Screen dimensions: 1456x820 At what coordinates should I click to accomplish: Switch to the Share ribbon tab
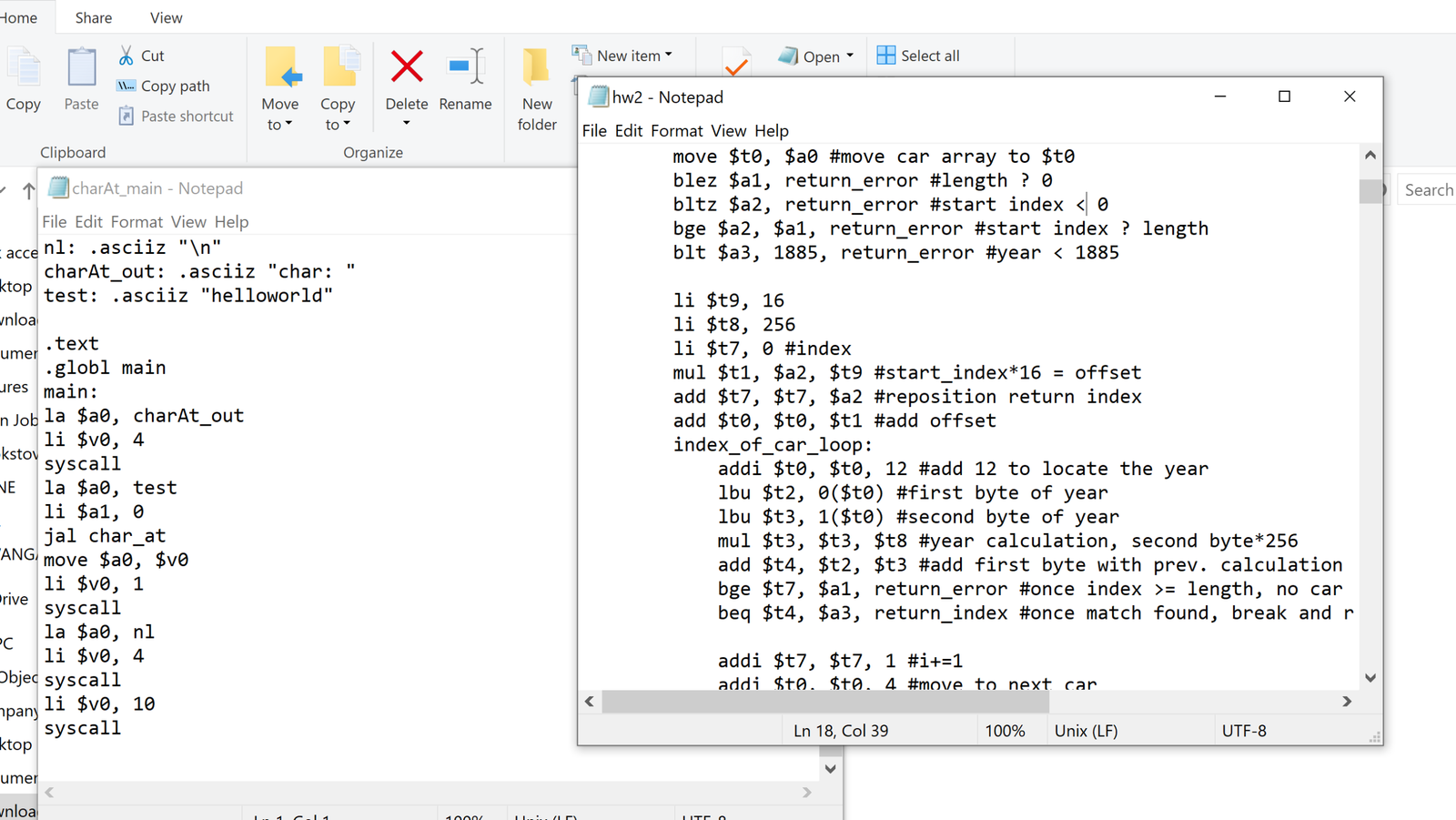click(x=94, y=17)
